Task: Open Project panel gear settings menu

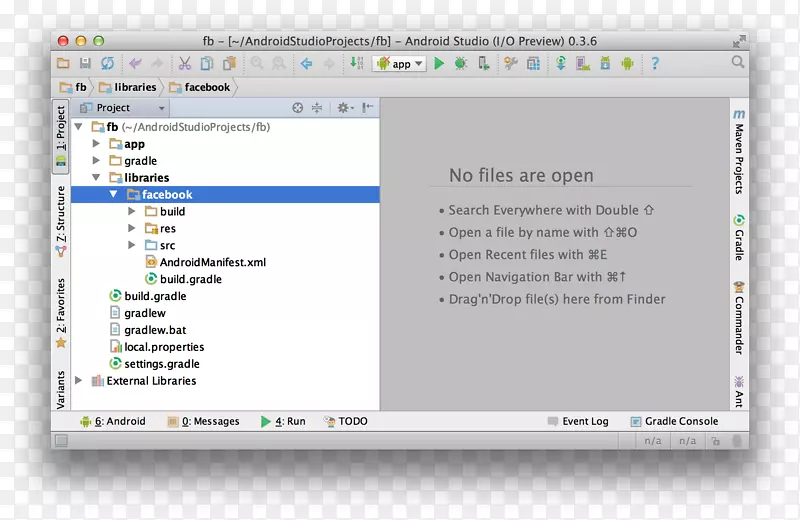Action: [x=345, y=108]
